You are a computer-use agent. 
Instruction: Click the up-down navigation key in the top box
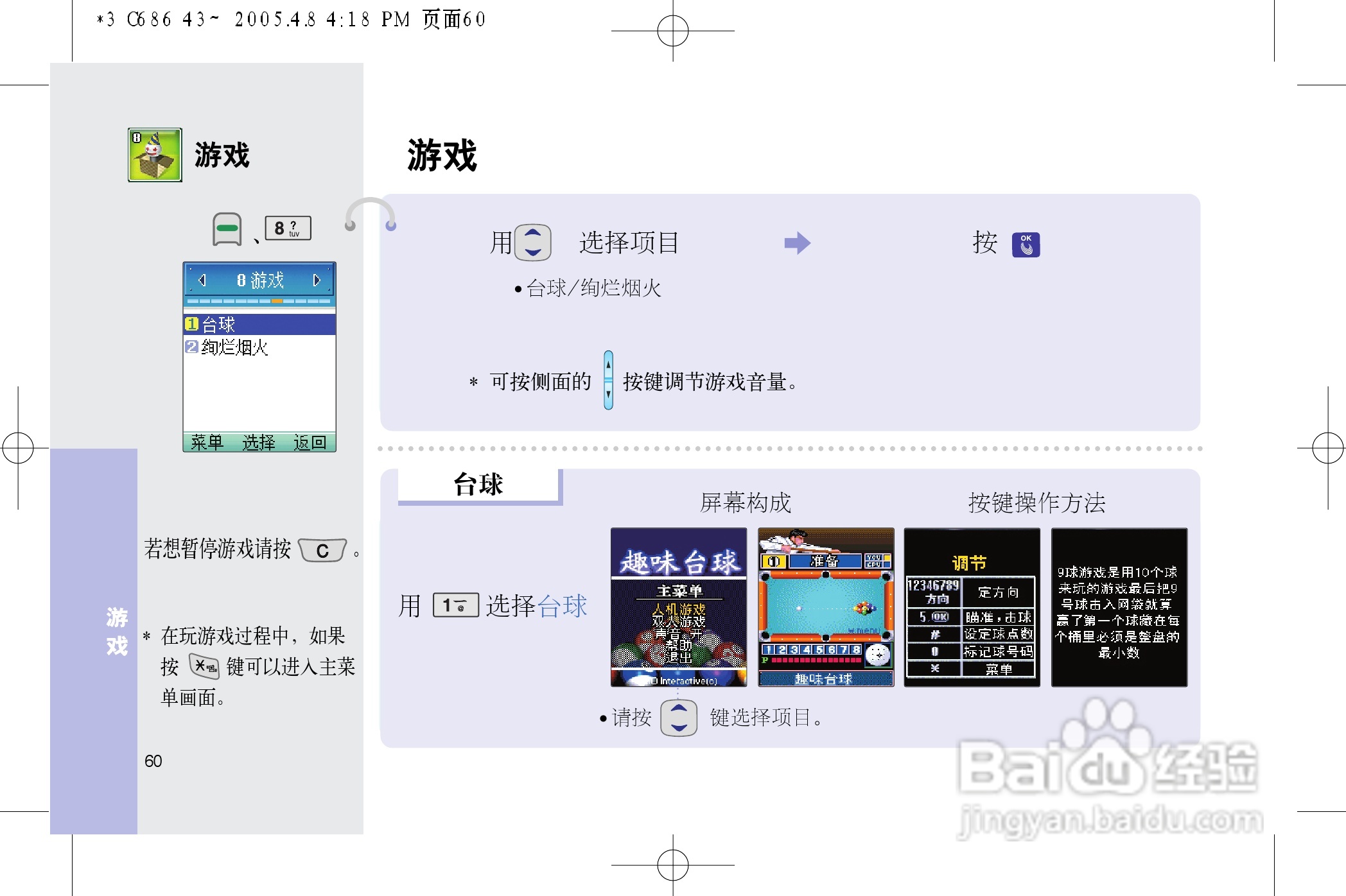[533, 243]
